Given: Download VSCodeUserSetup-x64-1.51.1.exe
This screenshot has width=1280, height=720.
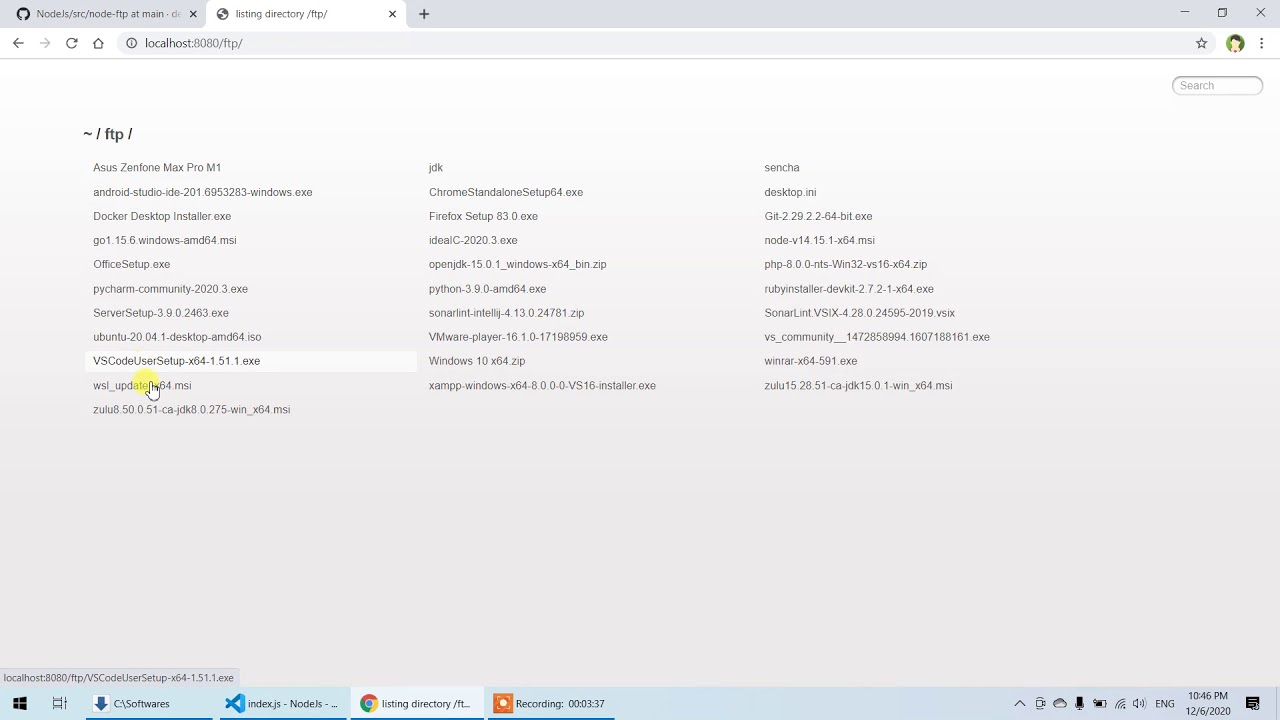Looking at the screenshot, I should tap(177, 361).
